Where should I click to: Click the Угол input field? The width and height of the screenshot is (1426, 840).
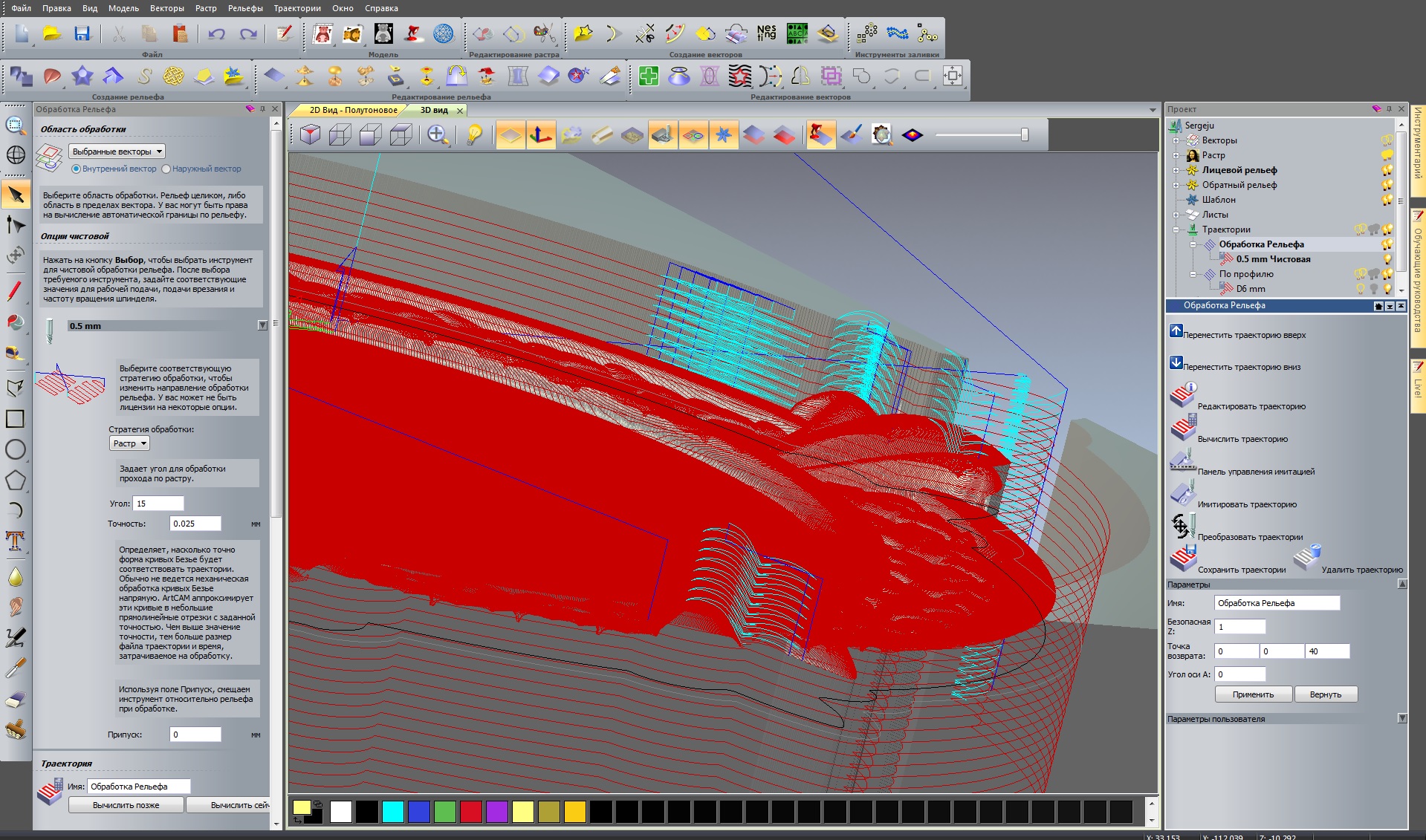pyautogui.click(x=158, y=504)
